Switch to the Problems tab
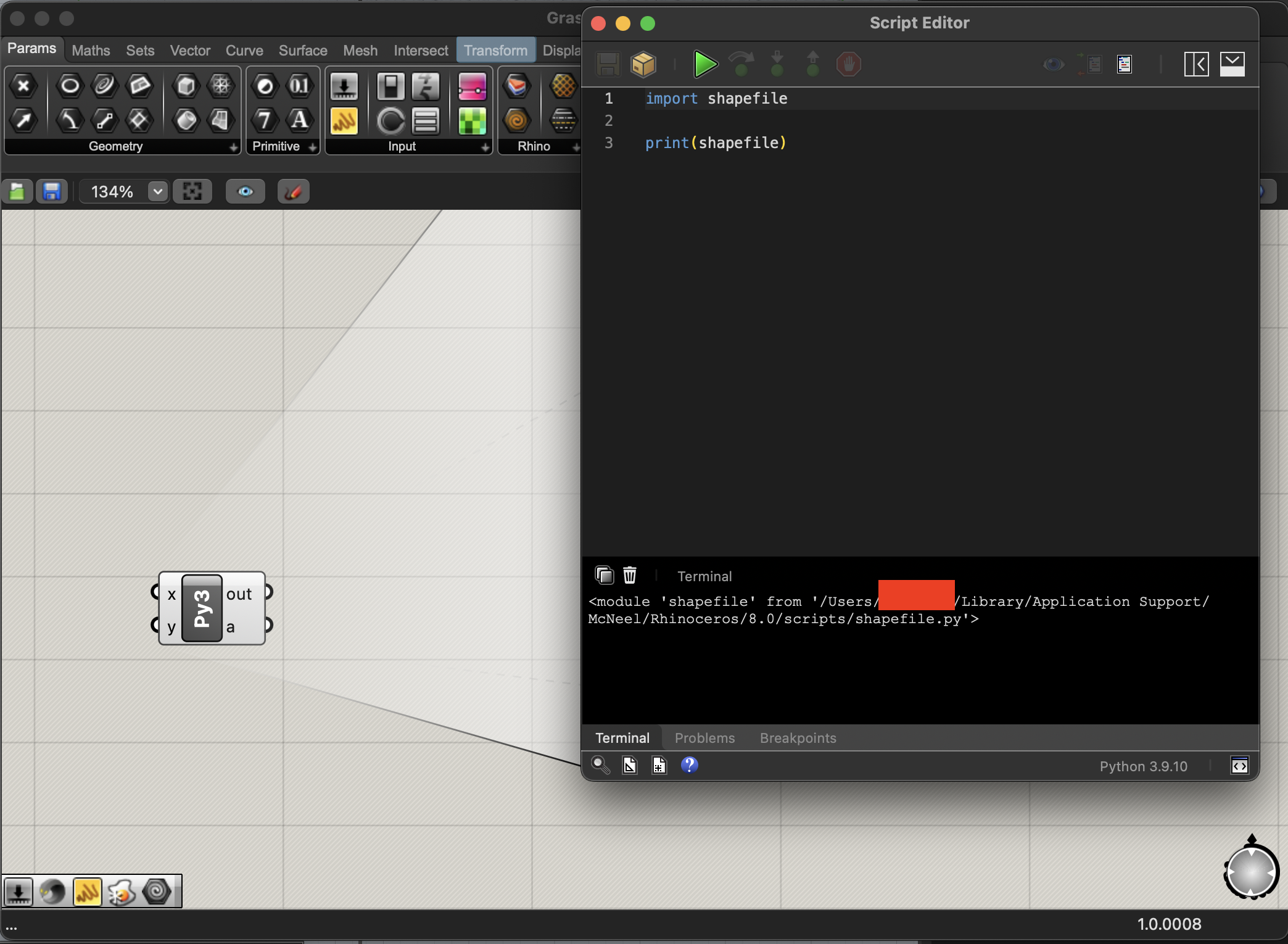The height and width of the screenshot is (944, 1288). pos(704,738)
